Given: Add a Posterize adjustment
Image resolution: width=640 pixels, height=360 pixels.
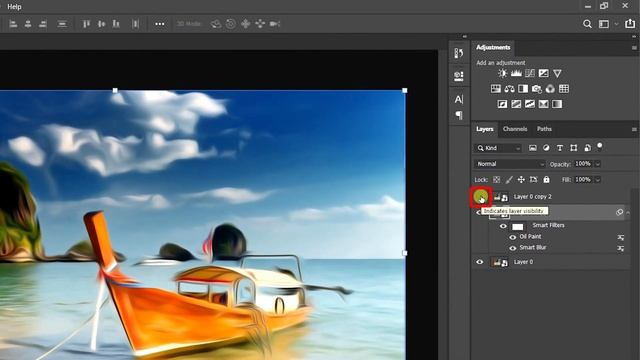Looking at the screenshot, I should [x=516, y=104].
